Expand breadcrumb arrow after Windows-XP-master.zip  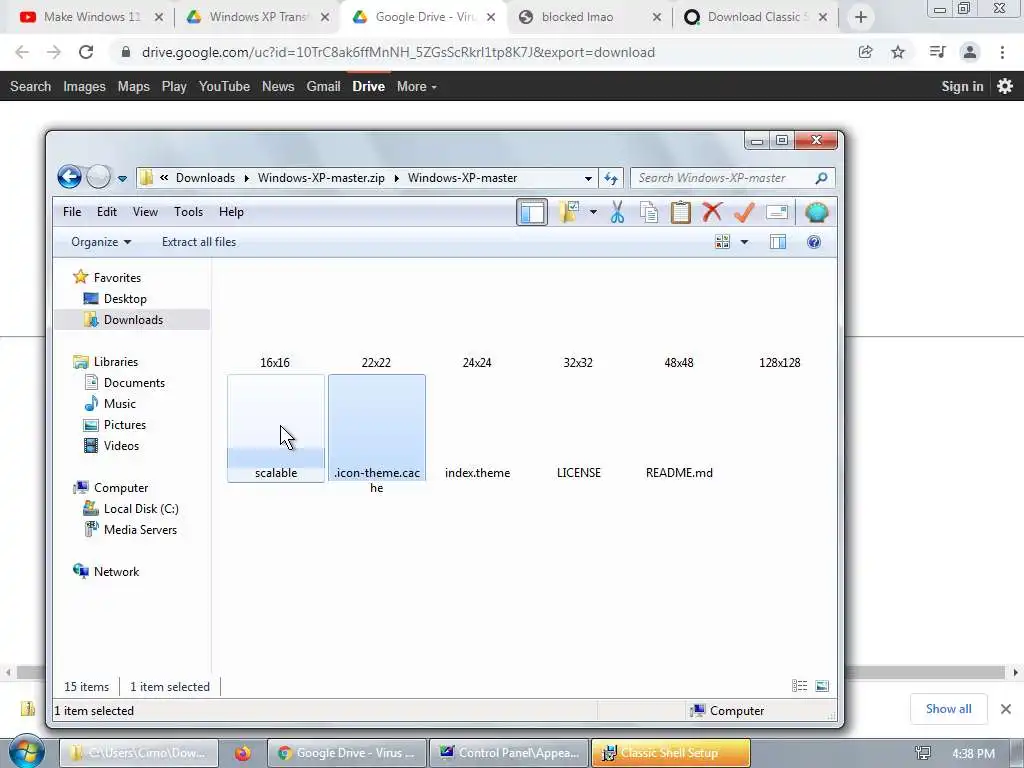pyautogui.click(x=396, y=178)
